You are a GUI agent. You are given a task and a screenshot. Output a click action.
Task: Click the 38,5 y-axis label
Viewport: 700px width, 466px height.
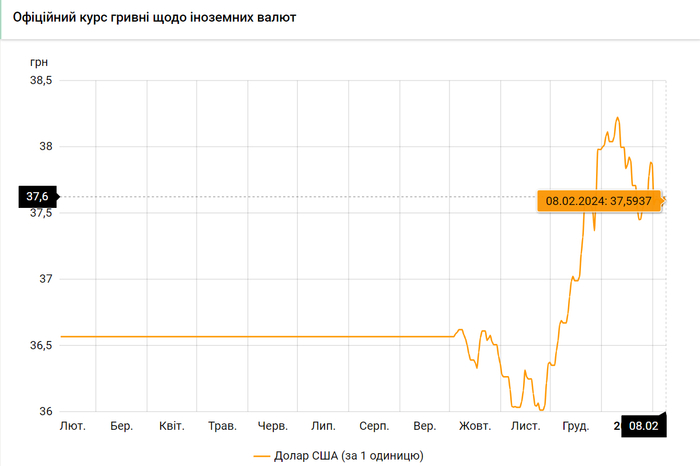tap(39, 80)
